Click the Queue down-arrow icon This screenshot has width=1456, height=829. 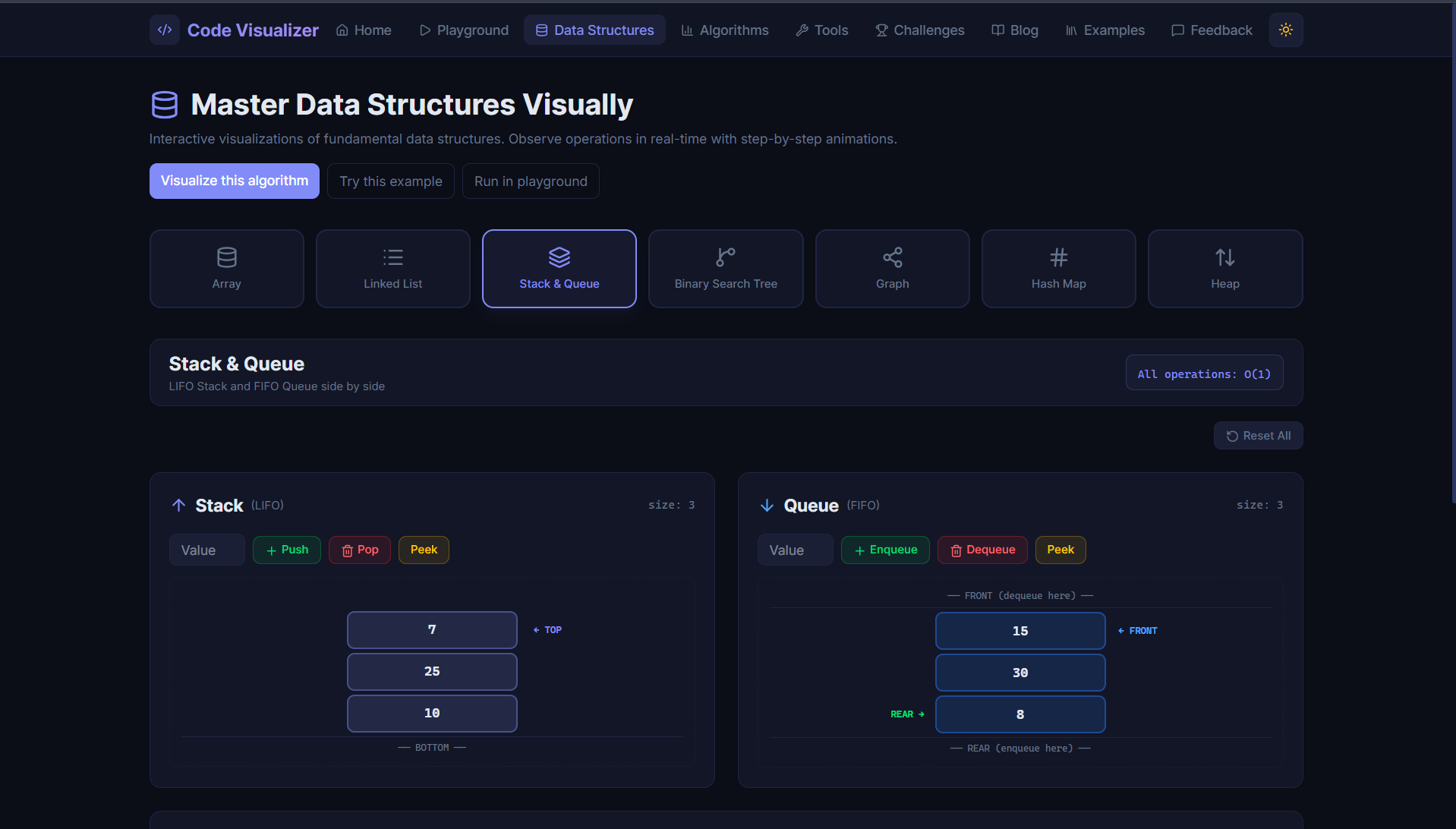767,506
